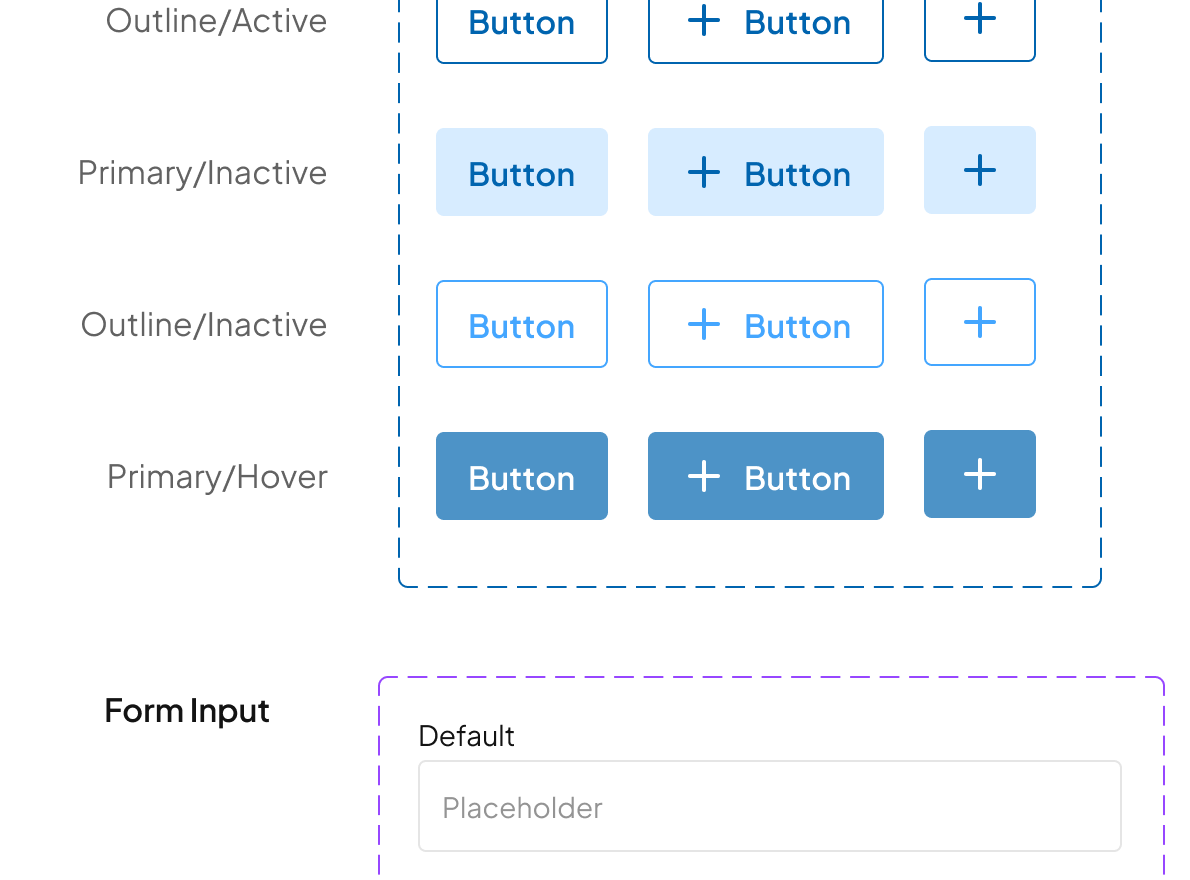Click the Primary/Inactive text-only Button
Screen dimensions: 1190x880
[521, 172]
